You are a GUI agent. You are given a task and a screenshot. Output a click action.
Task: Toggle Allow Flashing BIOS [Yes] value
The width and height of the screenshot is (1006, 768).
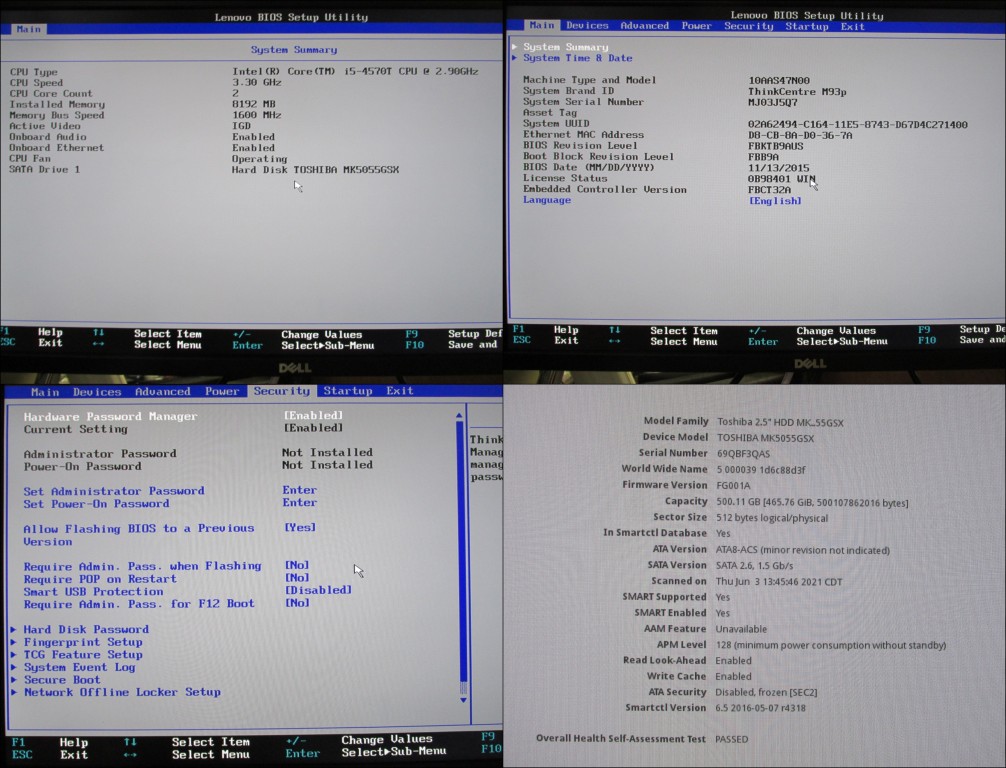point(300,527)
